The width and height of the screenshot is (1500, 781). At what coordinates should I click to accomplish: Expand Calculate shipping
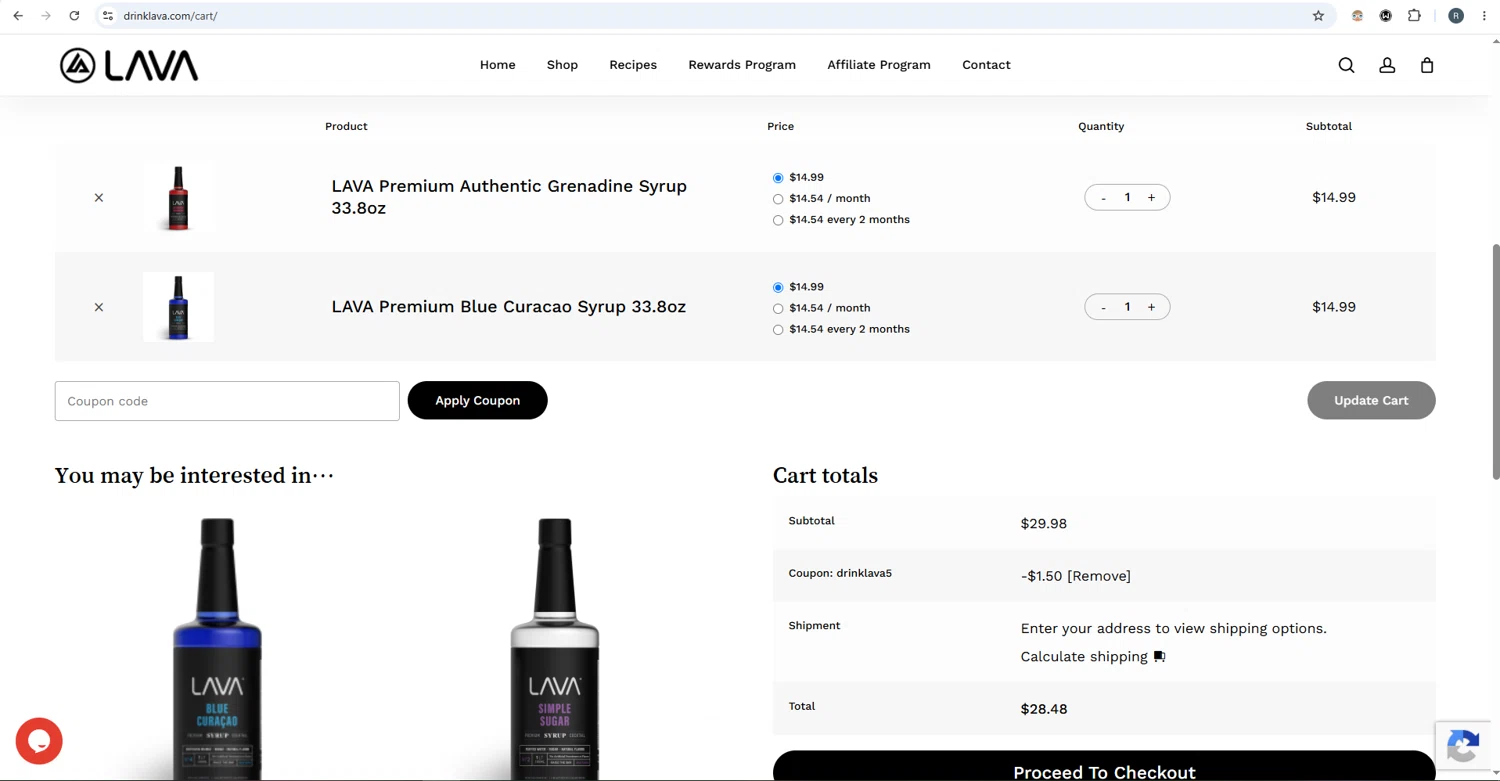(x=1093, y=656)
